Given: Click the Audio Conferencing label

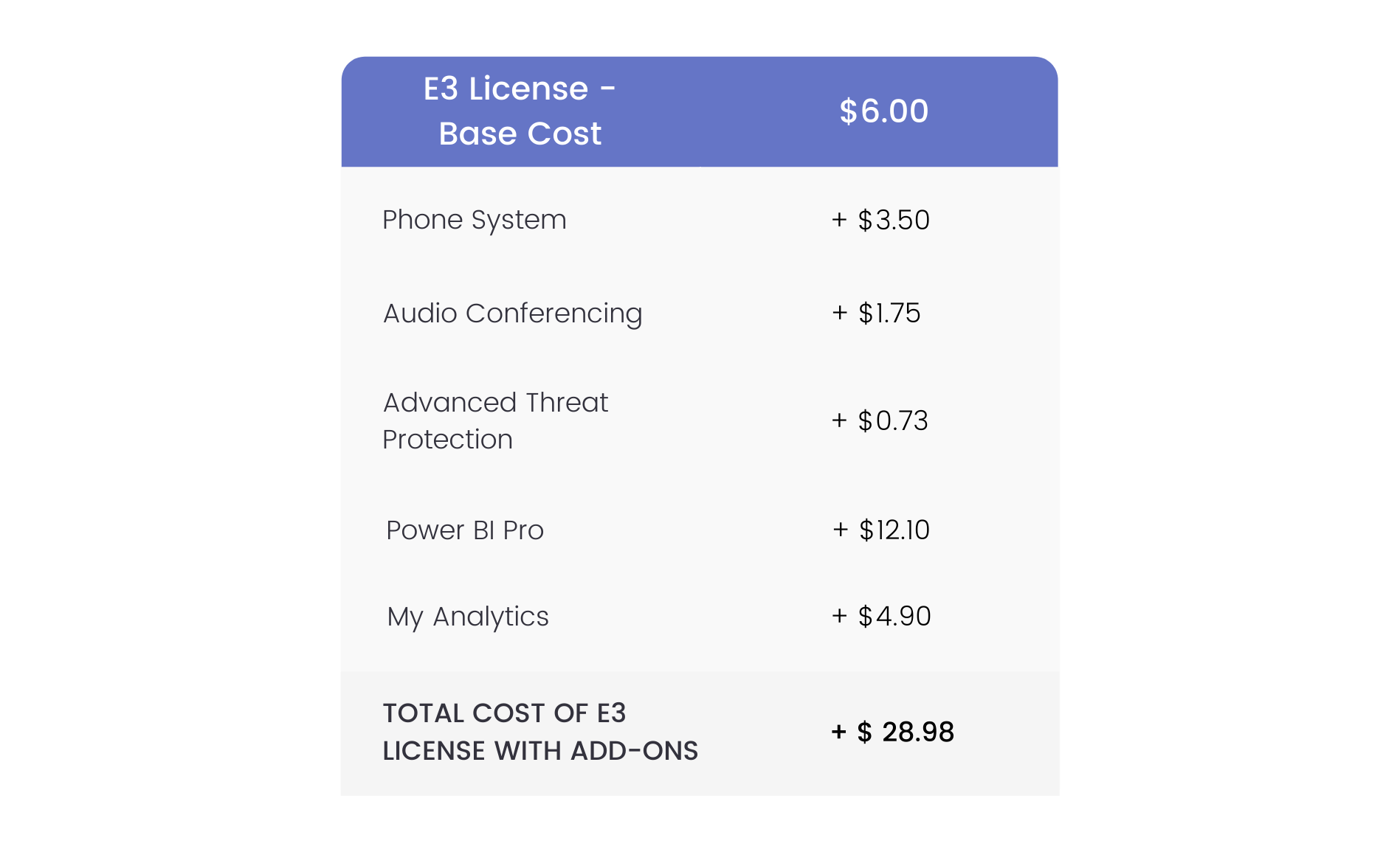Looking at the screenshot, I should (512, 314).
